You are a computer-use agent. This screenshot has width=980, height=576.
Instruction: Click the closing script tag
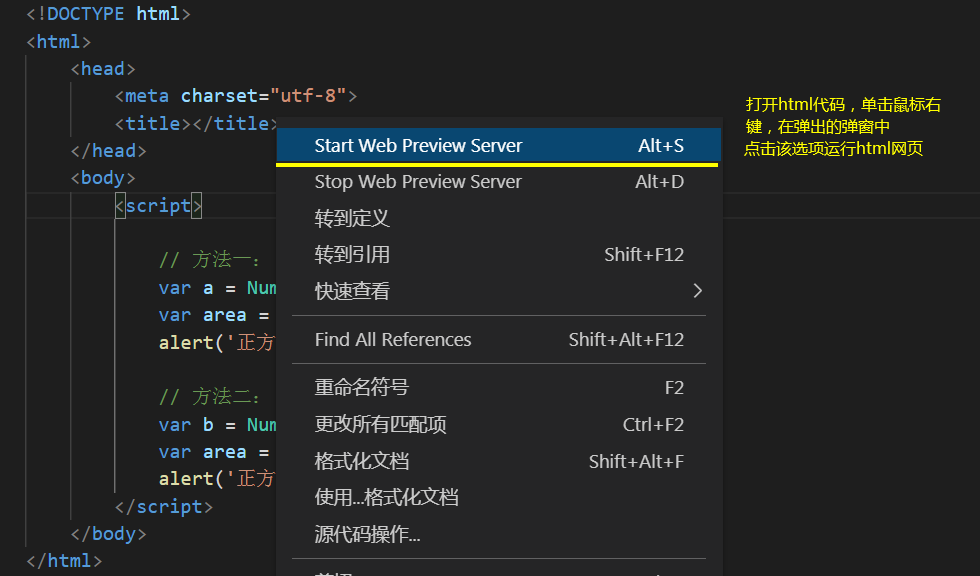[x=164, y=507]
